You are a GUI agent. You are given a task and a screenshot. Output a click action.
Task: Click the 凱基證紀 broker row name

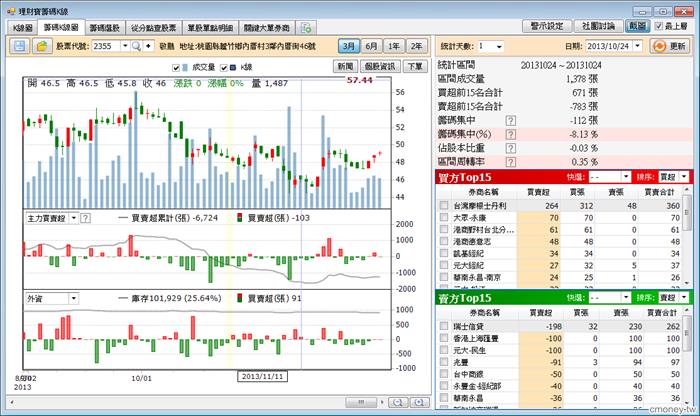(x=468, y=254)
